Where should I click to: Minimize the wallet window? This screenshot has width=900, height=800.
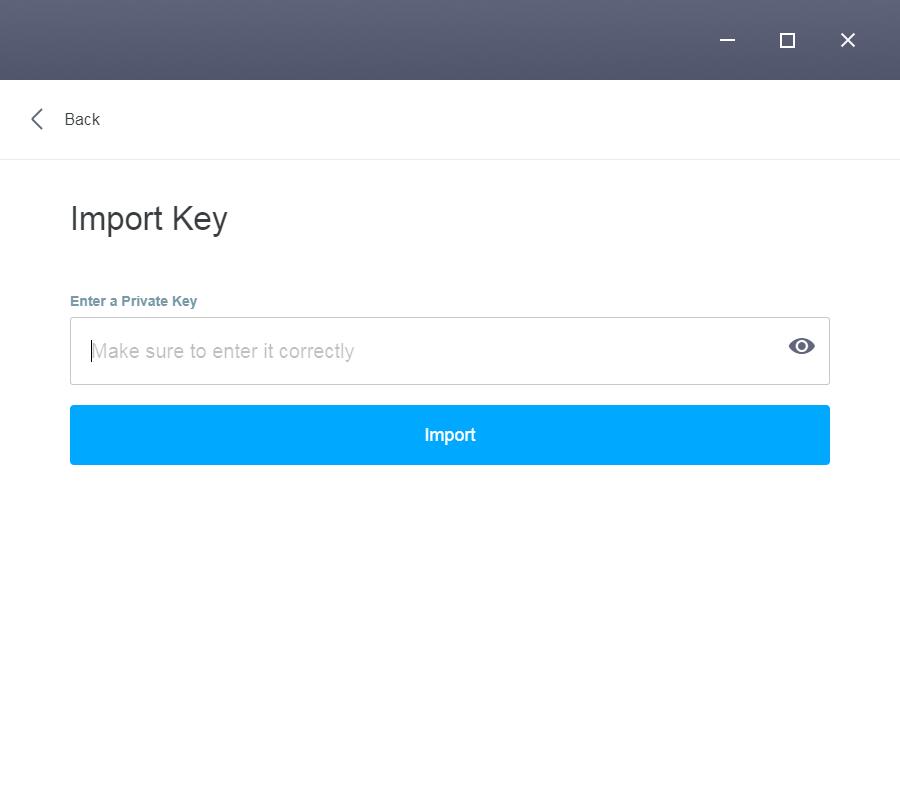click(727, 40)
